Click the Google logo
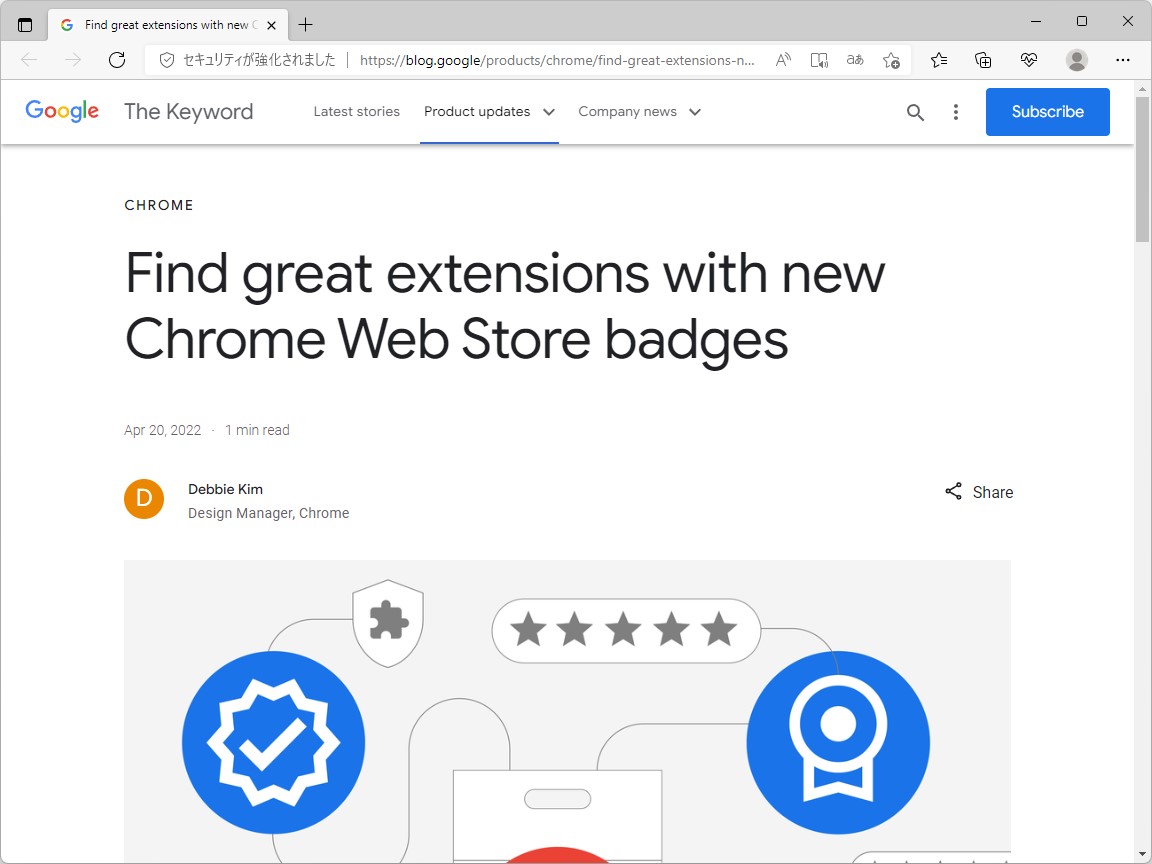Screen dimensions: 1152x864 coord(62,111)
